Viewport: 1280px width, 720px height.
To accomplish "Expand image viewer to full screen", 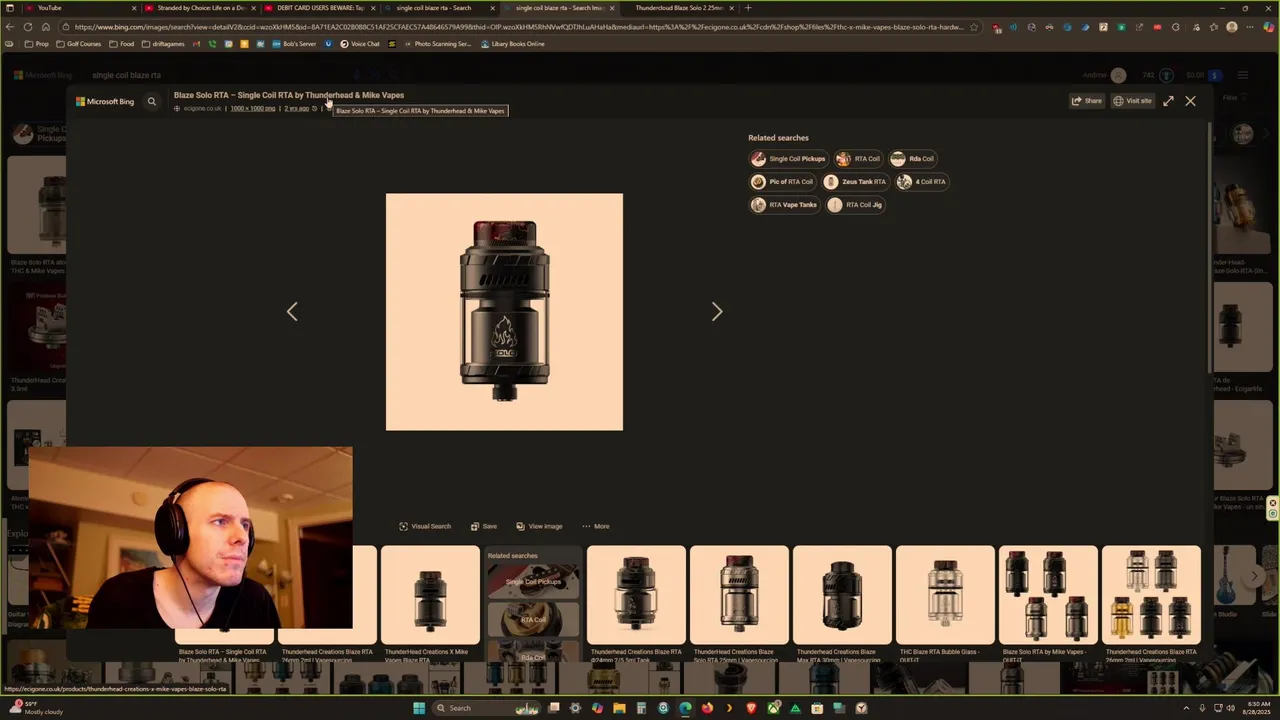I will click(x=1168, y=101).
